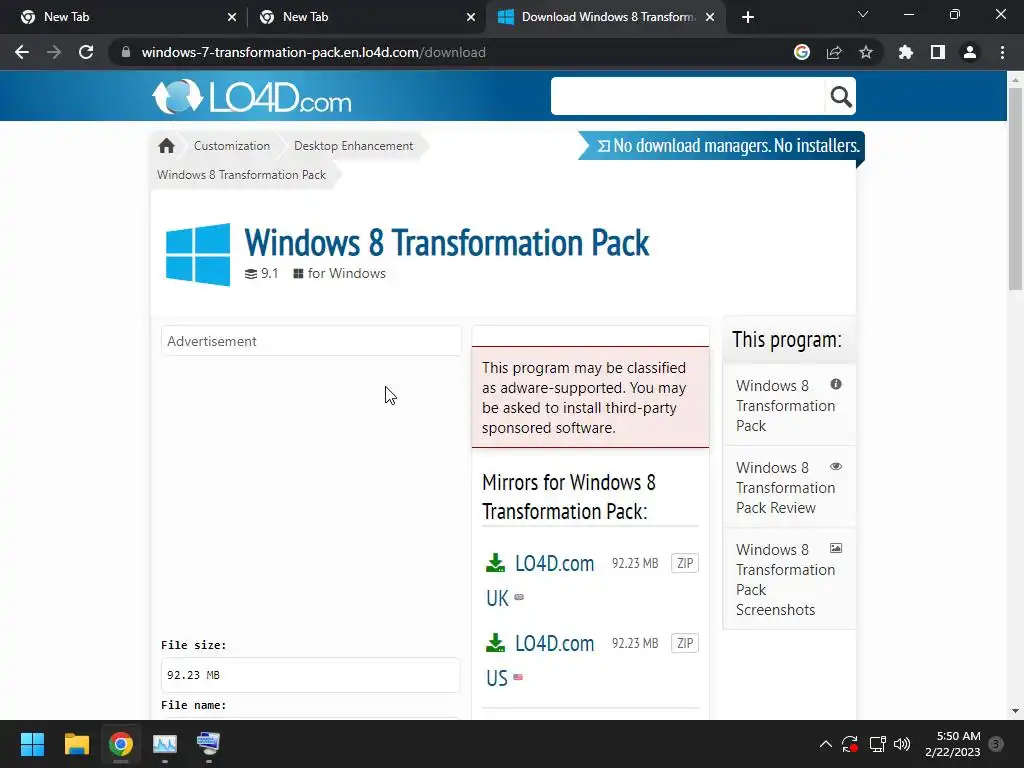Open Windows 8 Transformation Pack Screenshots
The height and width of the screenshot is (768, 1024).
pyautogui.click(x=785, y=579)
